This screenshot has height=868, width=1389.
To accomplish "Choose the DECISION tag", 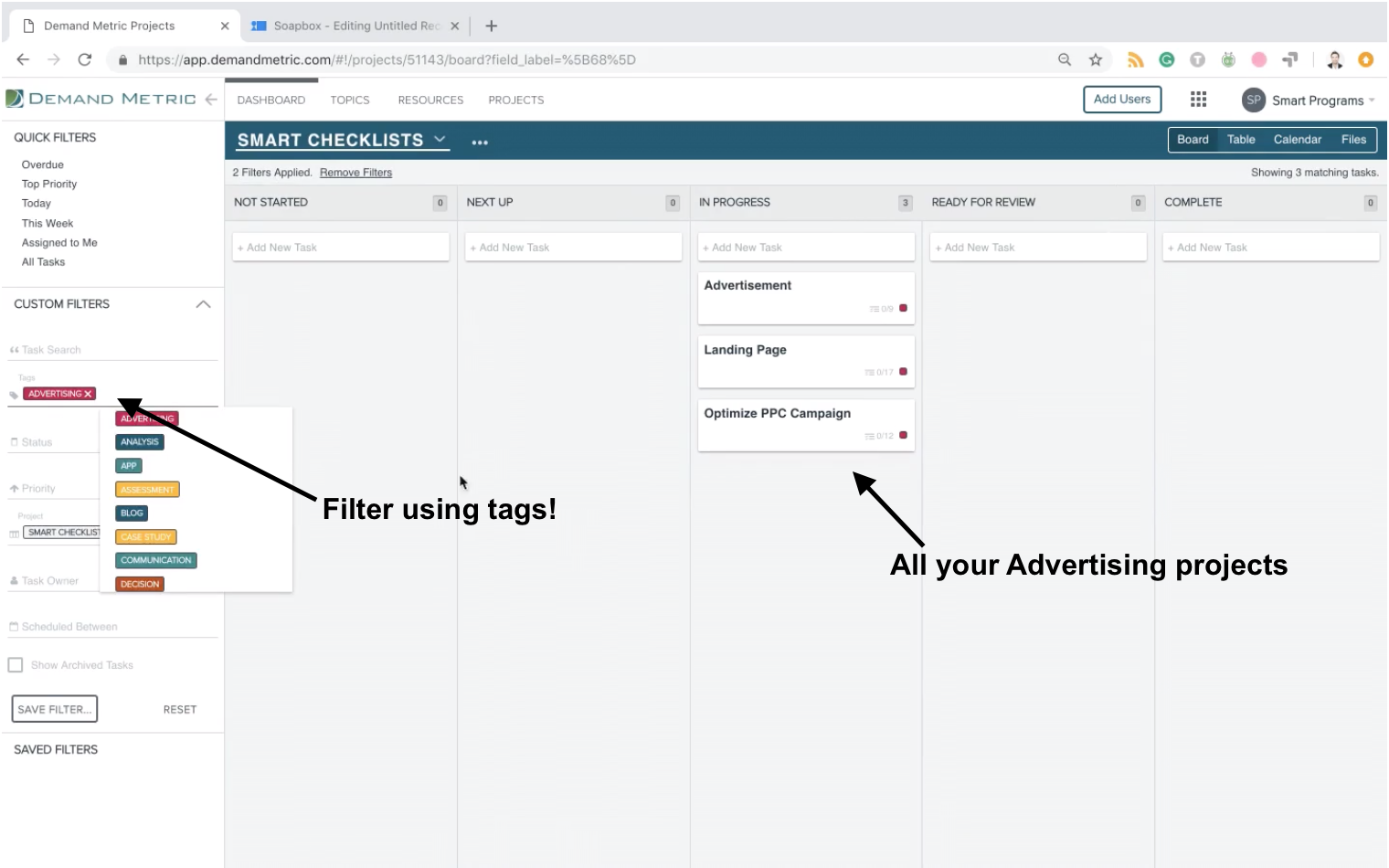I will tap(140, 585).
